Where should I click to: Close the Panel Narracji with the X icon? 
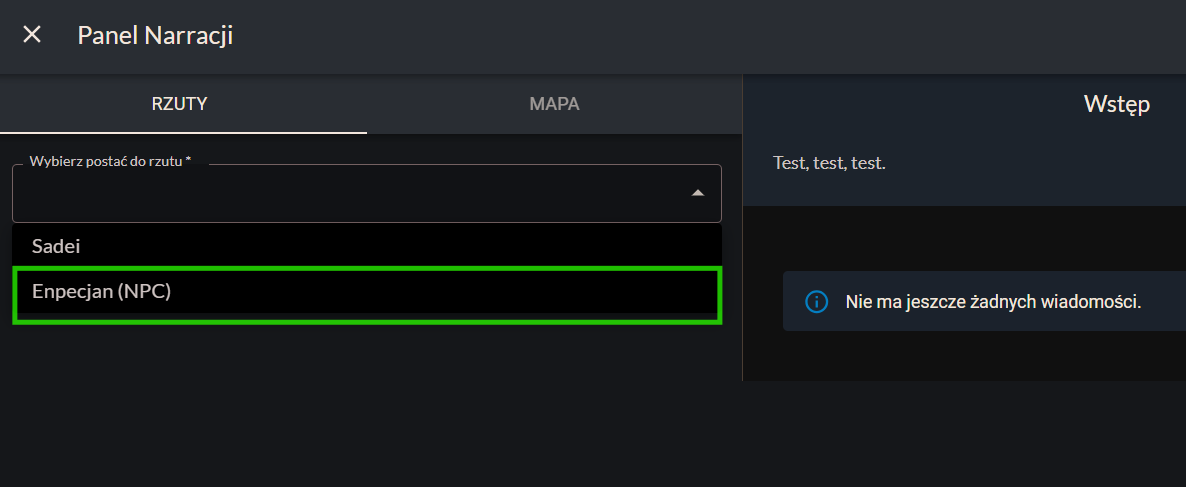coord(32,35)
